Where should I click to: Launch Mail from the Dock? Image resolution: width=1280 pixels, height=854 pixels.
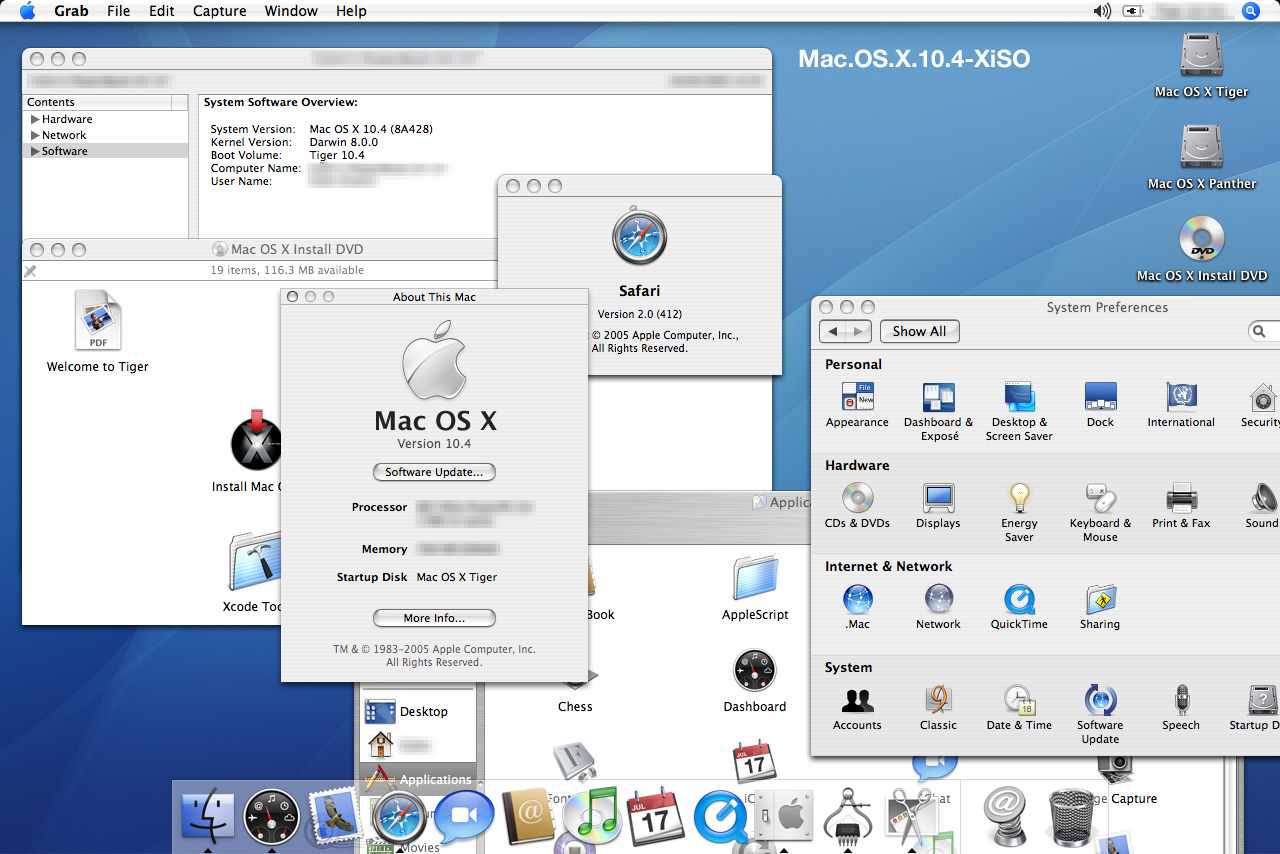(334, 817)
